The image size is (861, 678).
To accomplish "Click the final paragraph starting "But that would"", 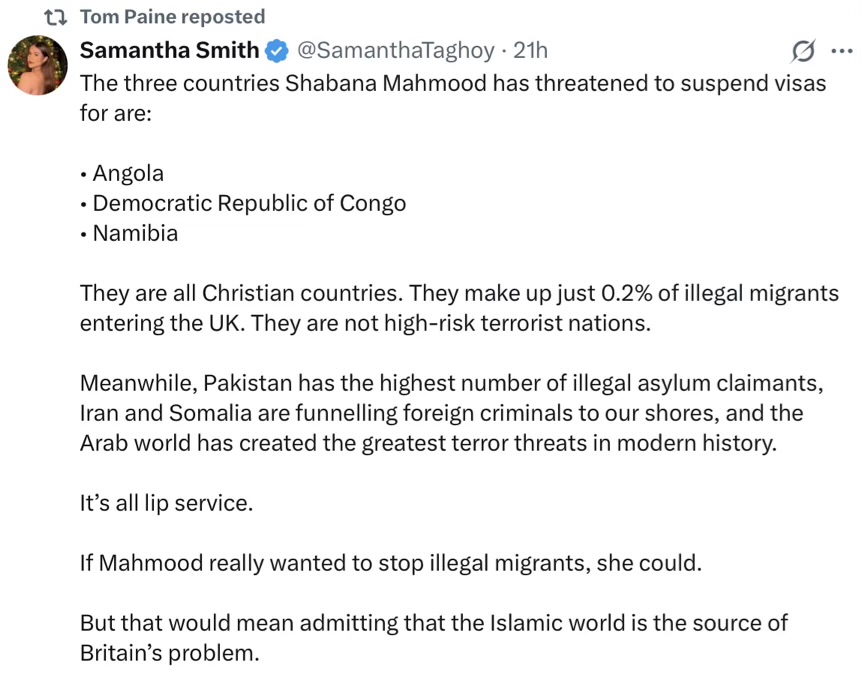I will [434, 638].
